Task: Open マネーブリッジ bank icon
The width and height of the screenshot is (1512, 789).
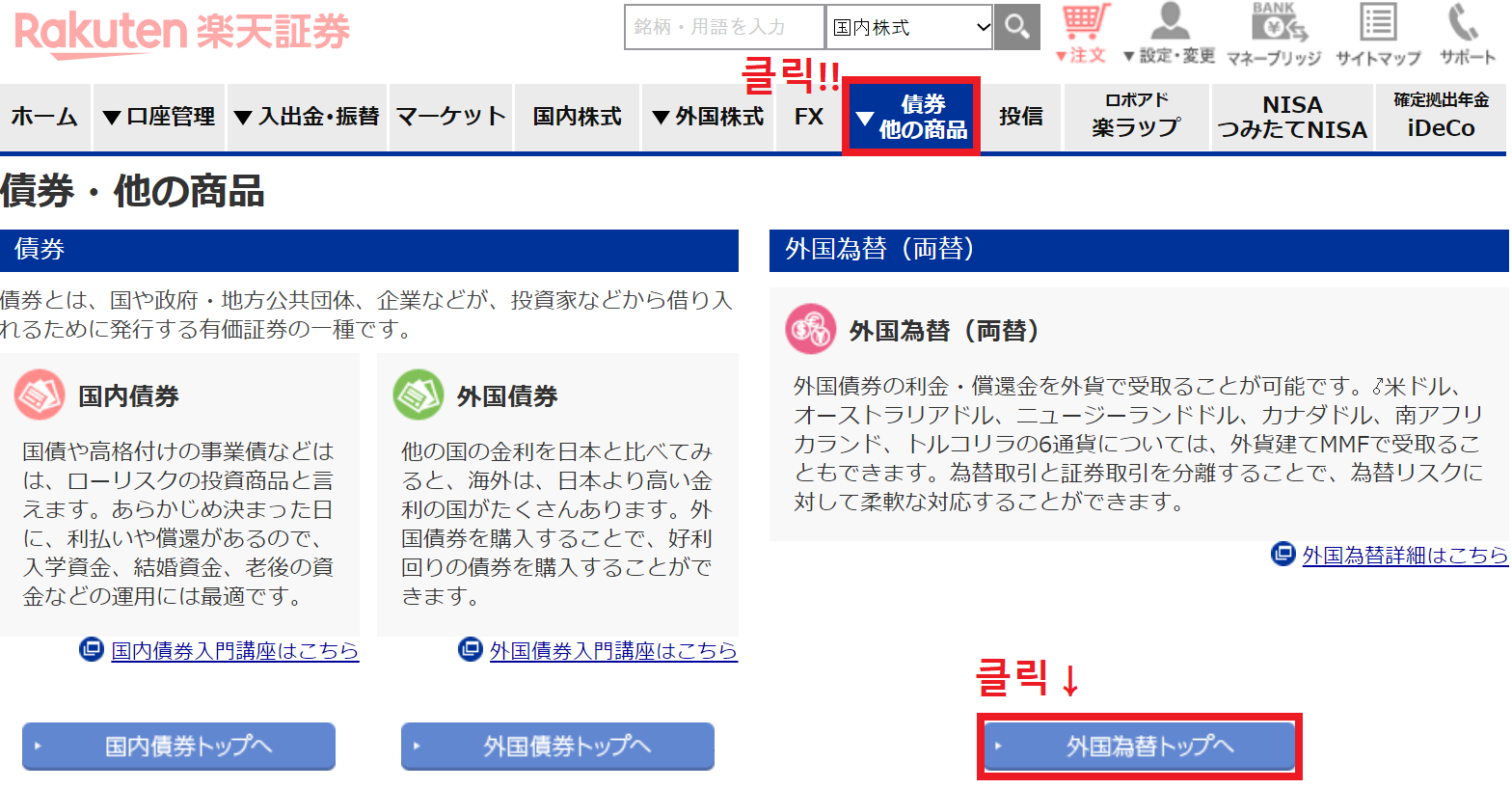Action: click(x=1274, y=34)
